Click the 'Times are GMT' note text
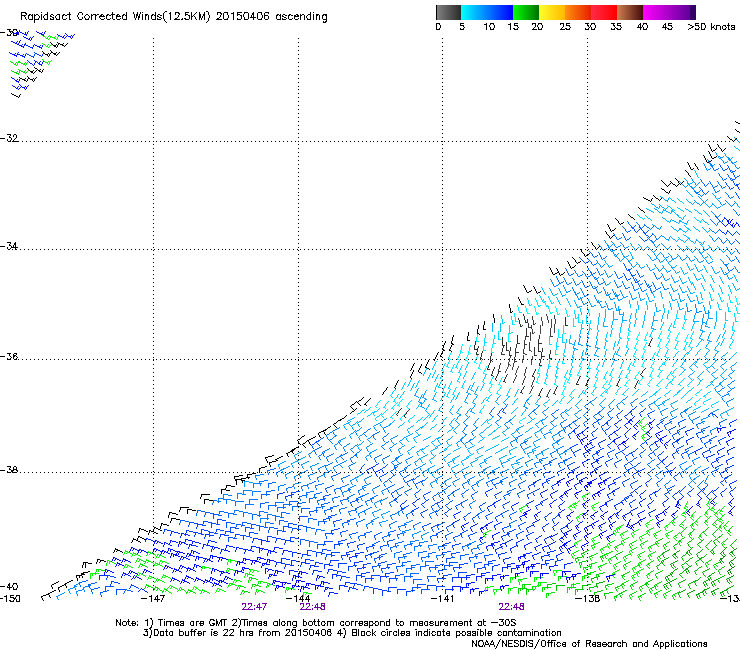This screenshot has height=650, width=740. pos(193,623)
